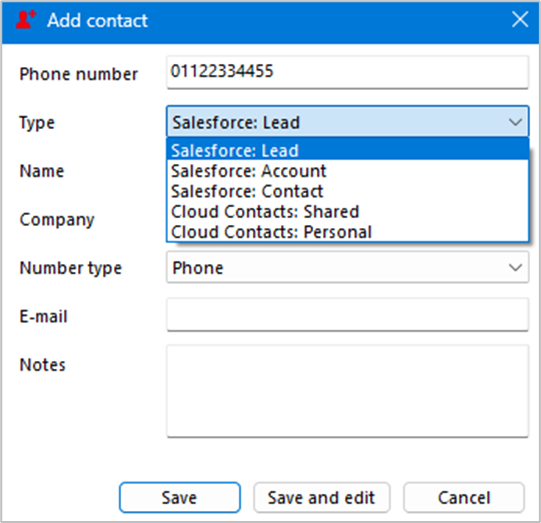541x523 pixels.
Task: Click the Phone number label
Action: pyautogui.click(x=79, y=74)
